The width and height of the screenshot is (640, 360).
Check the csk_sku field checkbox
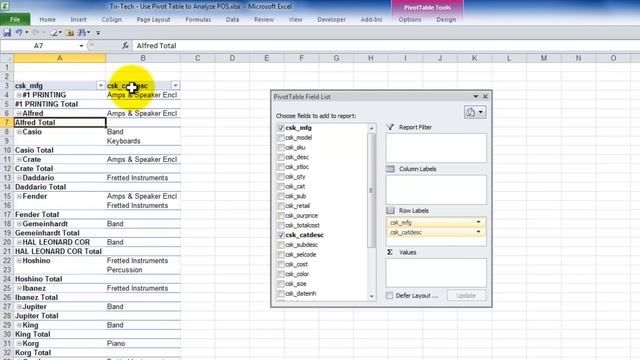(281, 147)
